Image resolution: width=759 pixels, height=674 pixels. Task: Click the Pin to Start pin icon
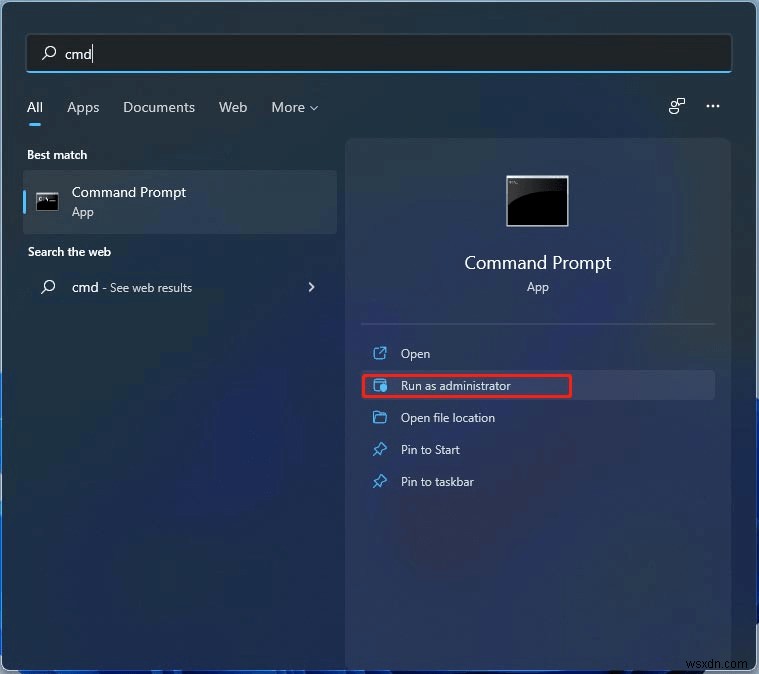tap(380, 449)
